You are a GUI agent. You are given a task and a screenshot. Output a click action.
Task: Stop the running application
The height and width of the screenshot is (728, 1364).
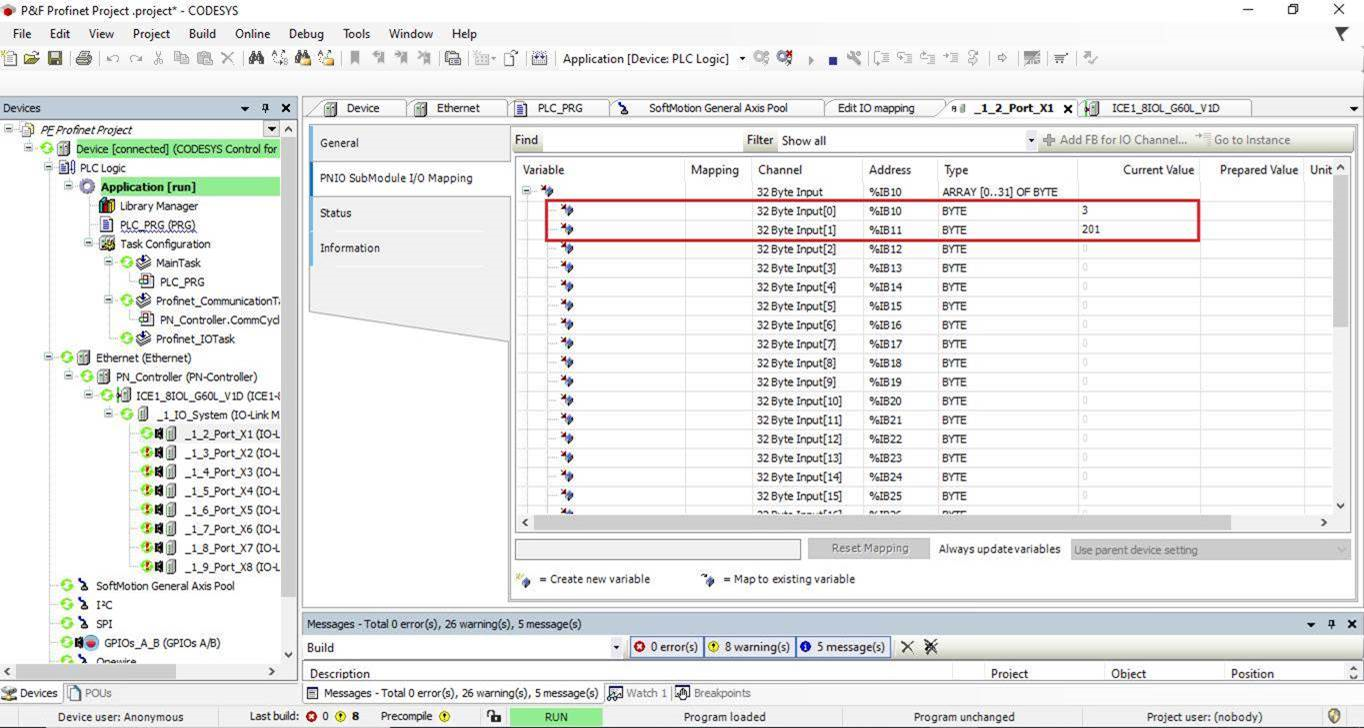(x=833, y=57)
